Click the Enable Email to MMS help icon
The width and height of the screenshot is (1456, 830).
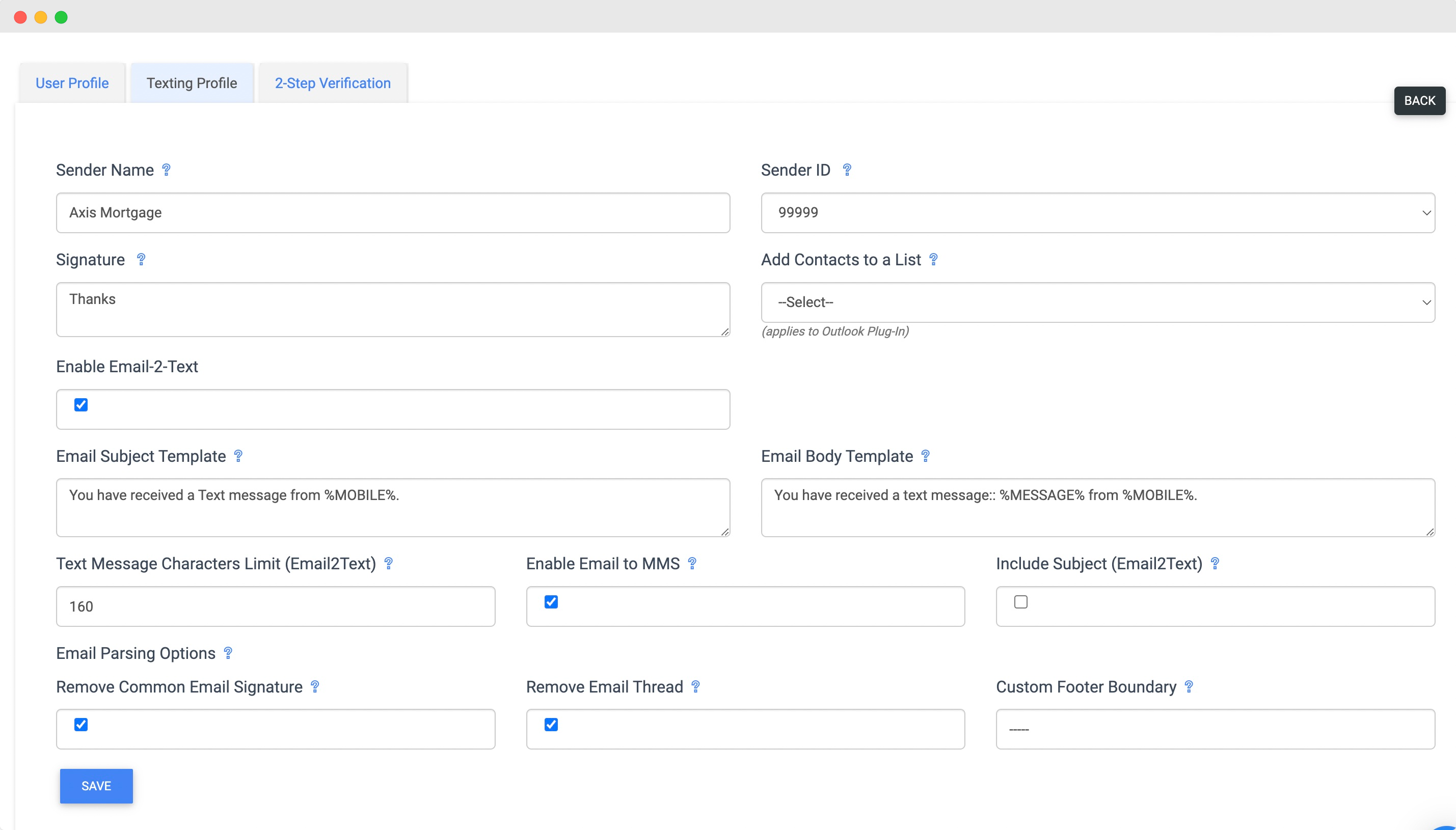pos(692,563)
